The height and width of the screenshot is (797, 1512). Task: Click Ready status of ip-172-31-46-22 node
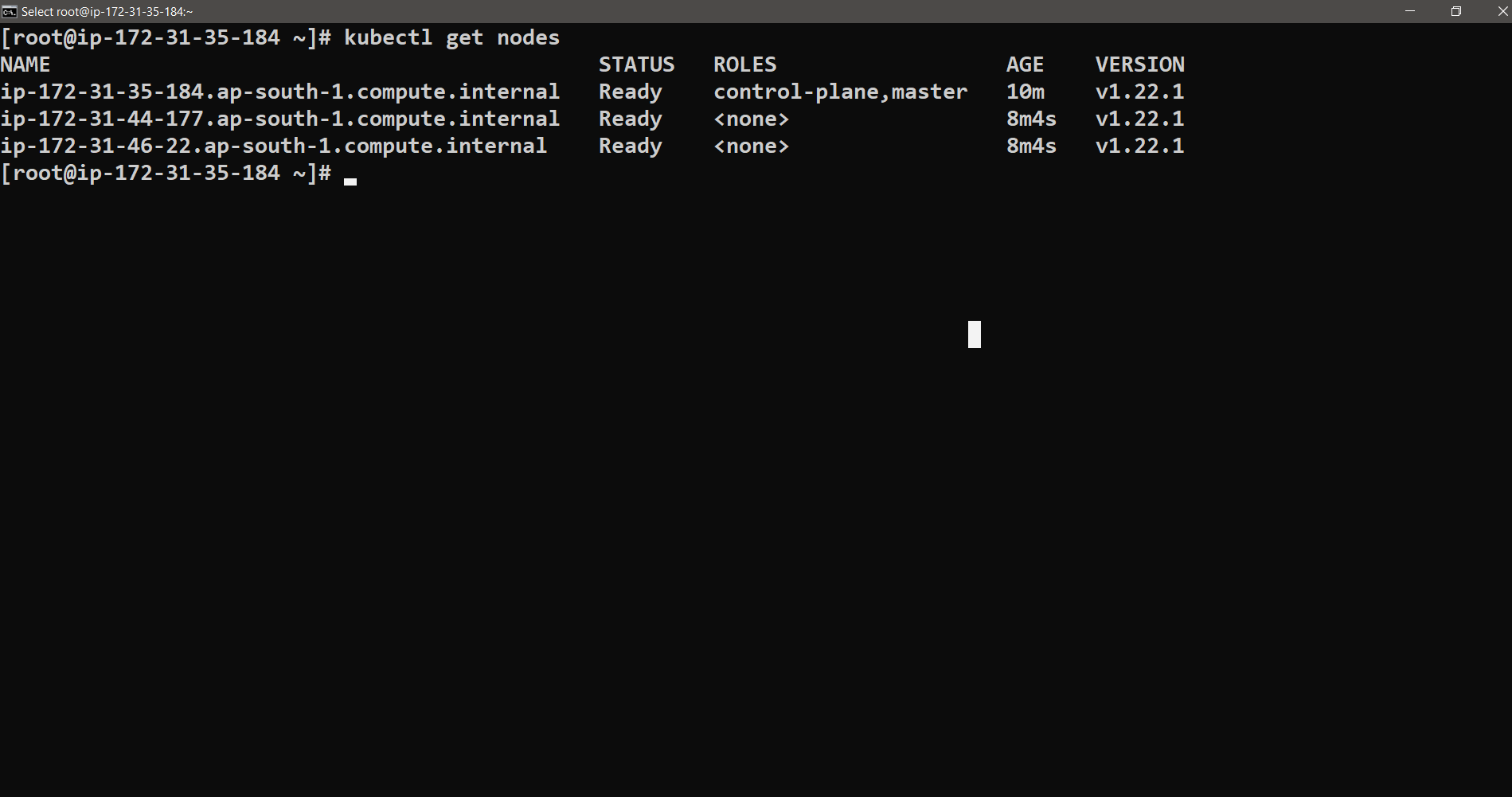631,147
